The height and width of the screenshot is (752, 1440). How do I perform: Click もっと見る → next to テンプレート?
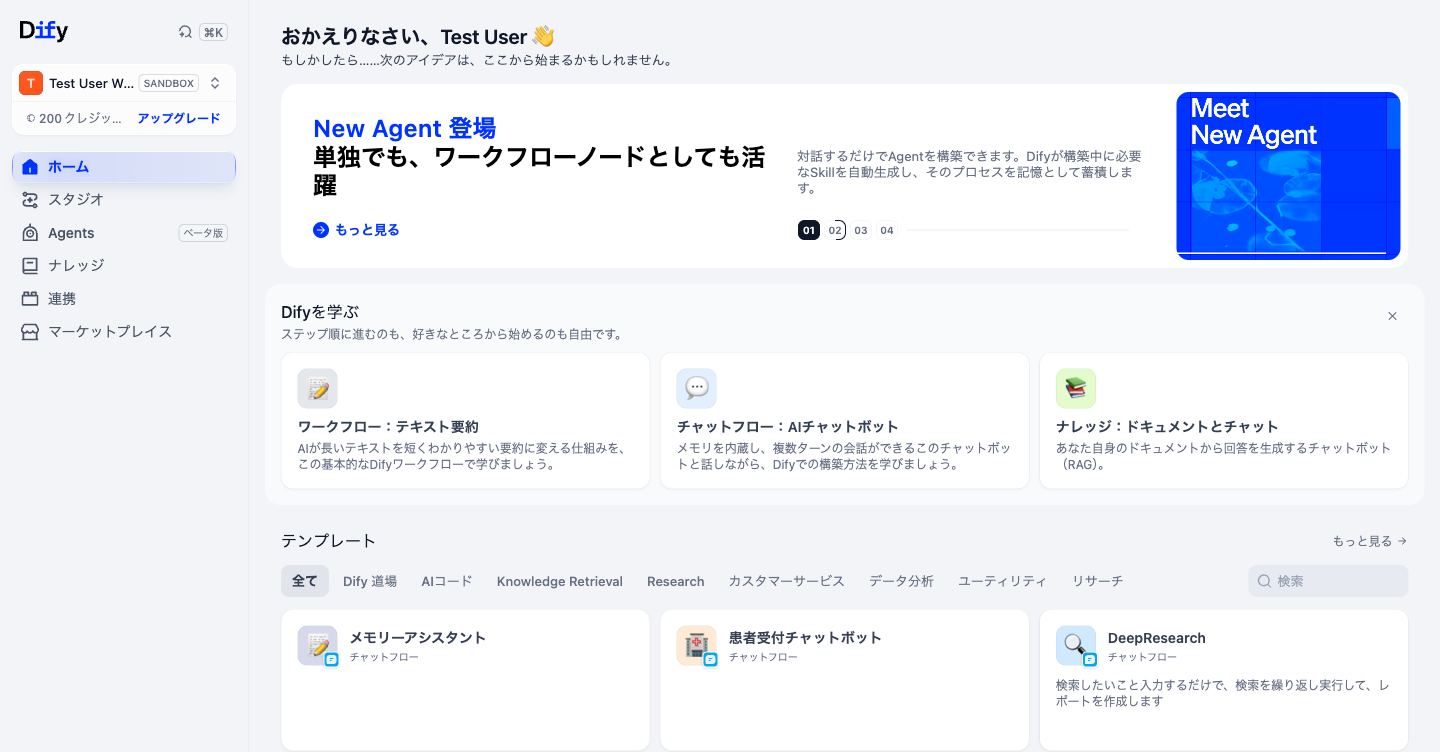click(x=1370, y=541)
